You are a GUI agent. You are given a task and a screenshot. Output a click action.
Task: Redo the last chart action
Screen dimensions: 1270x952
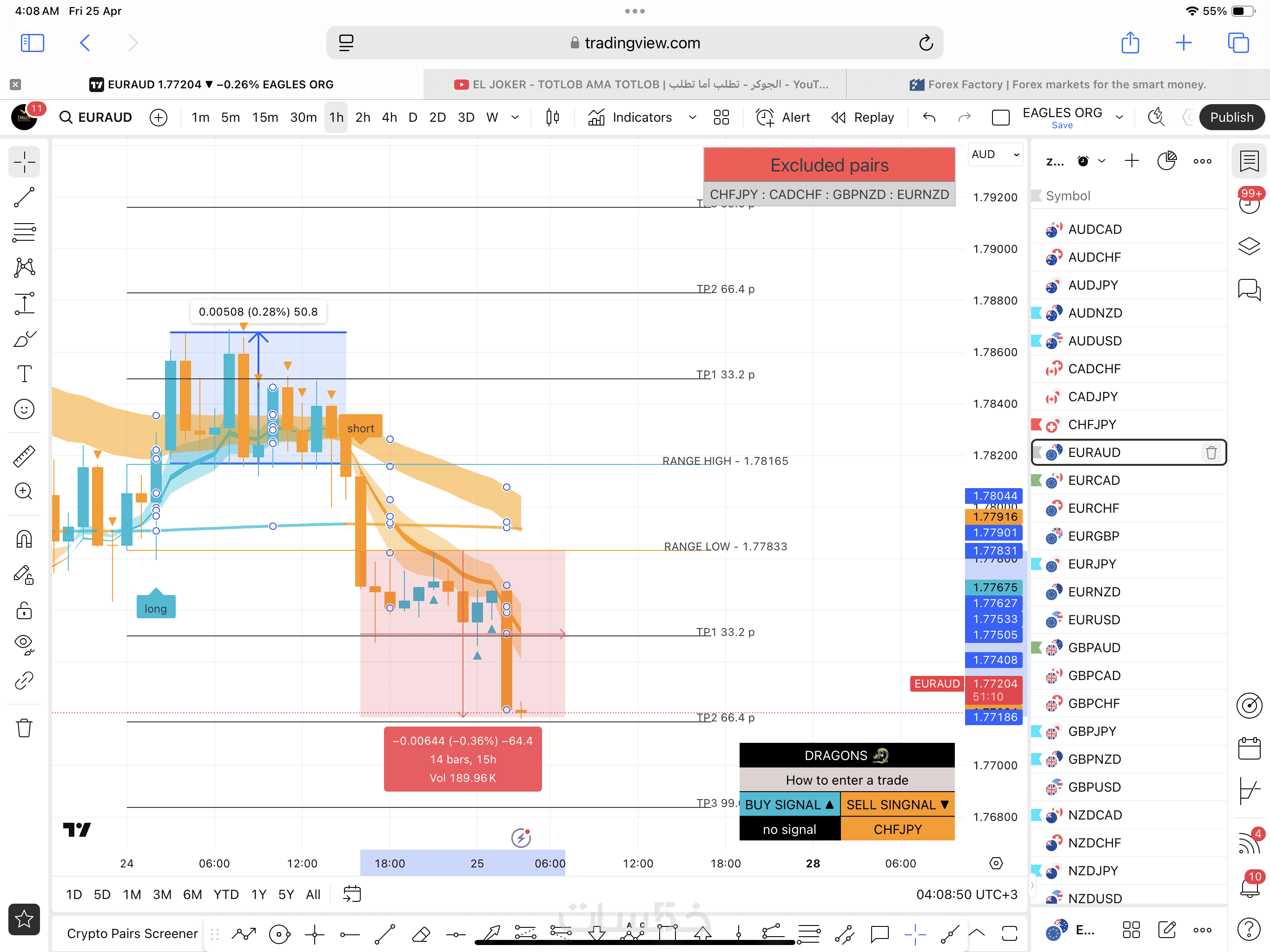point(965,117)
